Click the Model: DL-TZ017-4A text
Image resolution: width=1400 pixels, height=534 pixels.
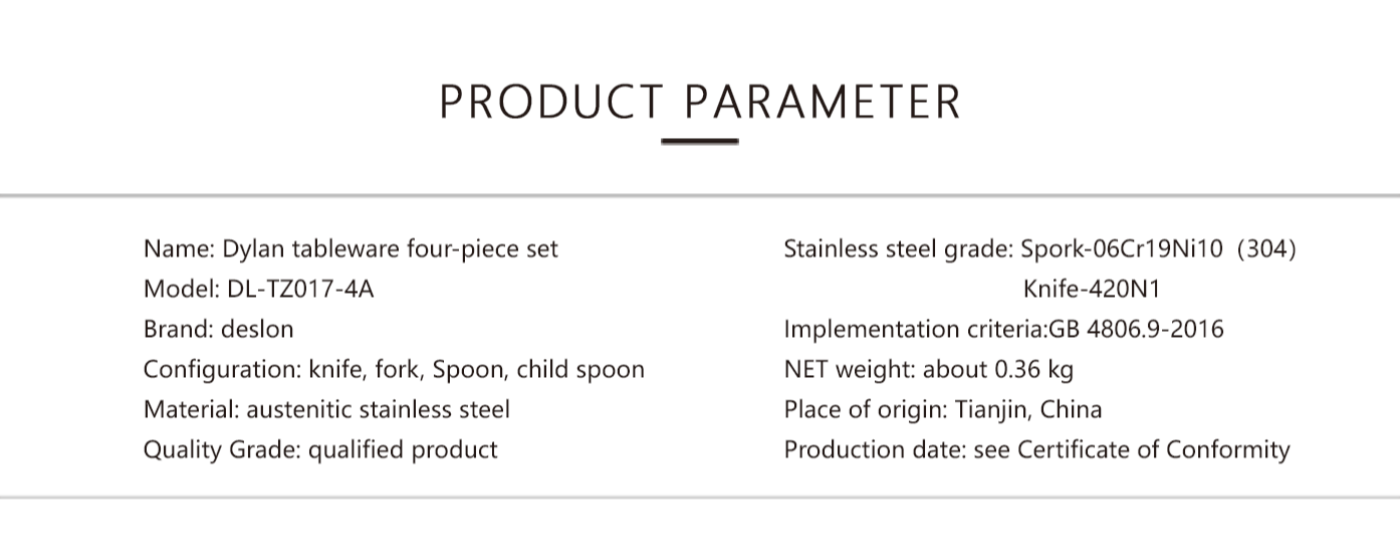point(260,289)
